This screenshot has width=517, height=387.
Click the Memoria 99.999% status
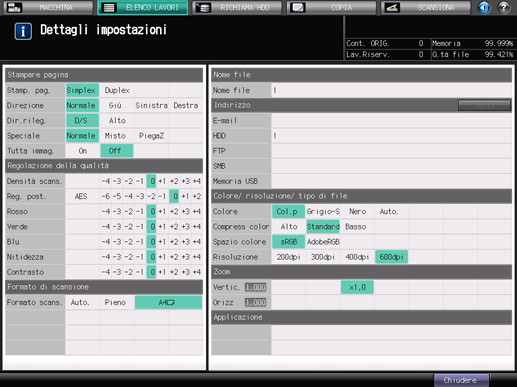(x=473, y=43)
